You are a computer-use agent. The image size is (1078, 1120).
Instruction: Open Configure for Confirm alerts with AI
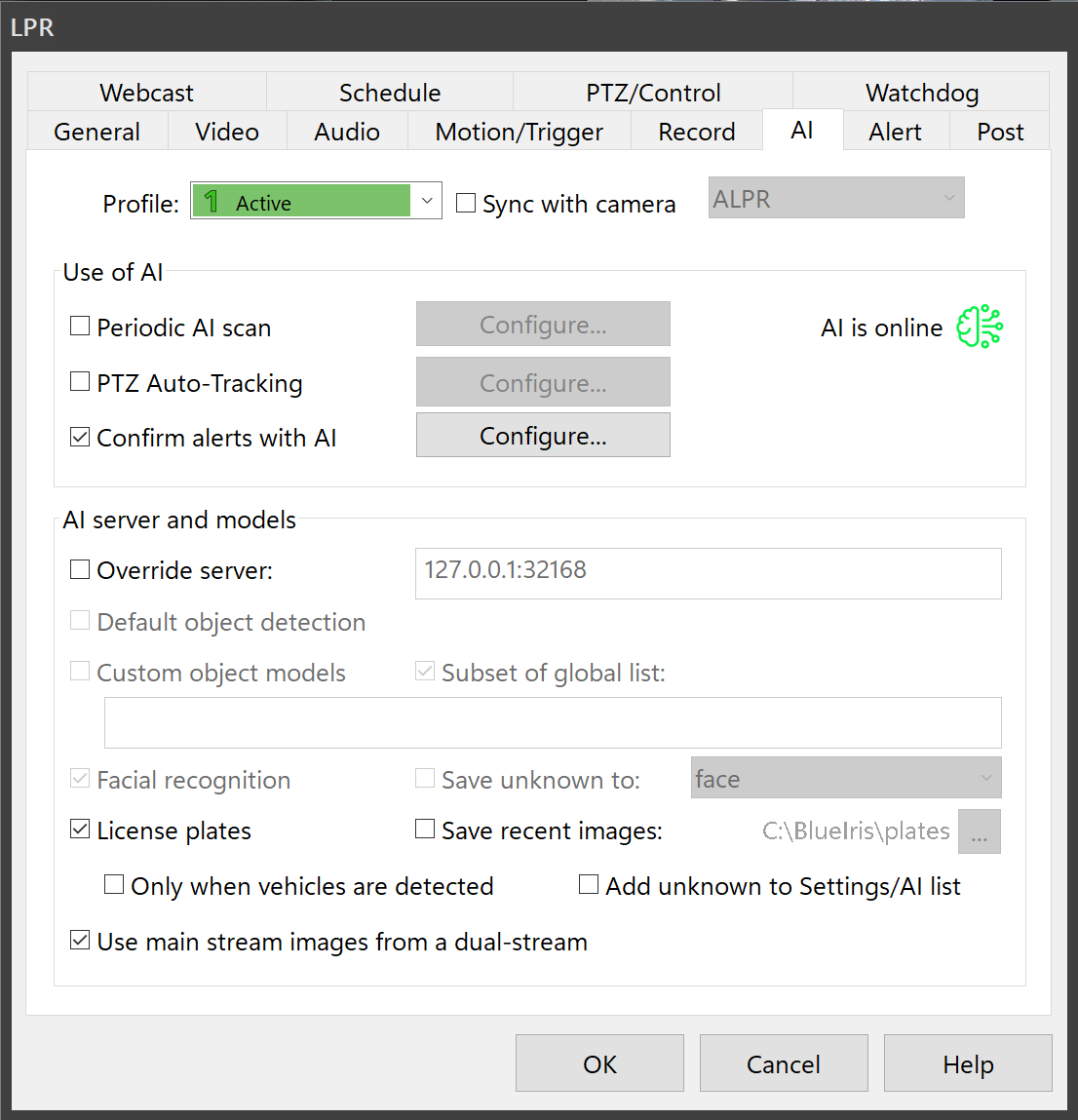pos(543,436)
